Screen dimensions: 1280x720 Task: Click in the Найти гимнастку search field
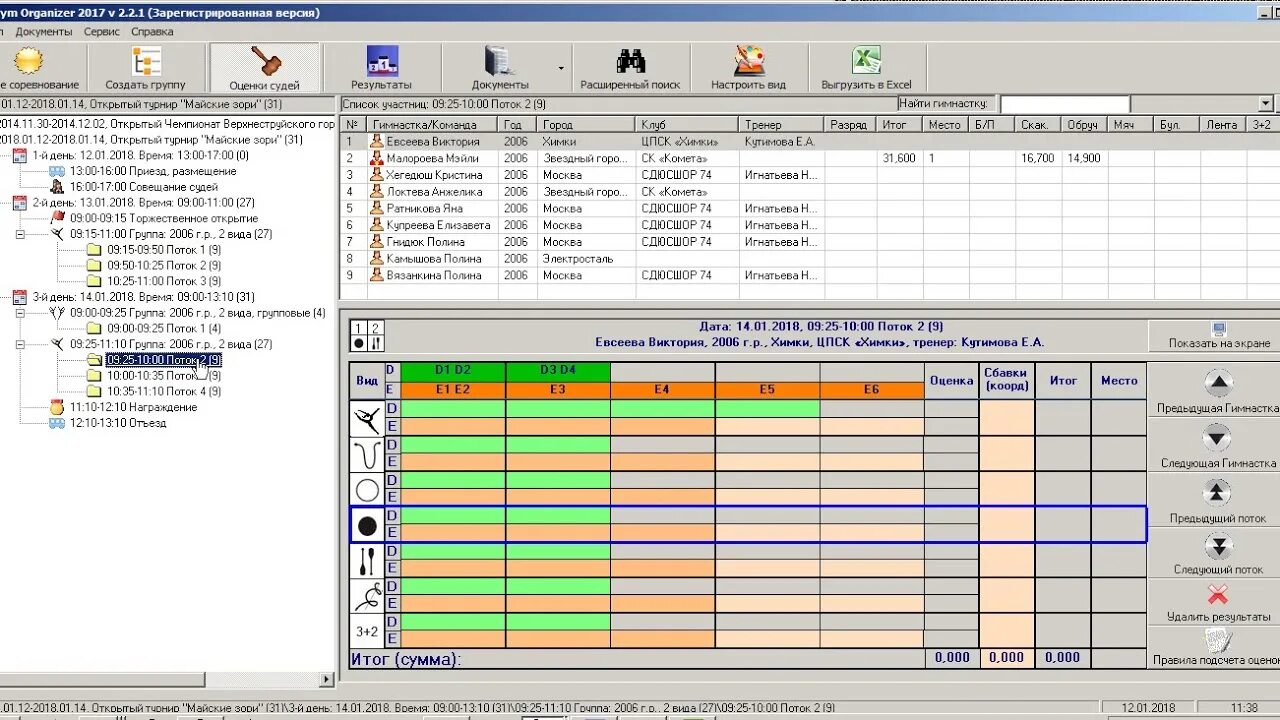(1064, 104)
